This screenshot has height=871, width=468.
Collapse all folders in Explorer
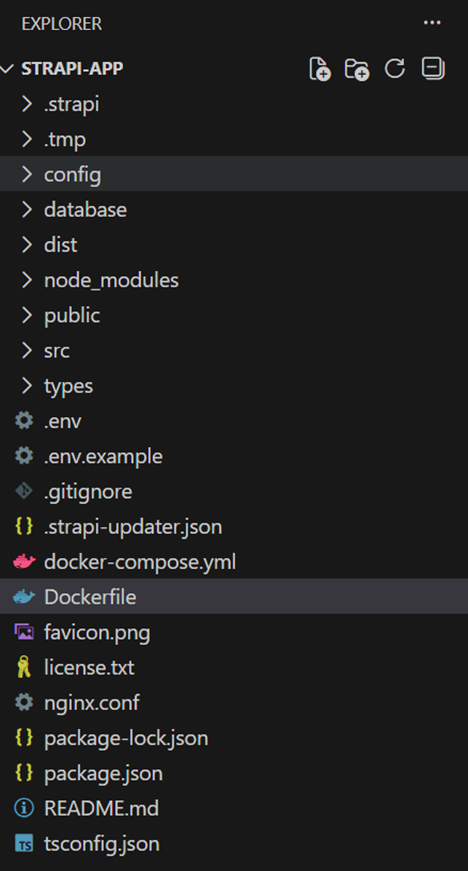[x=433, y=68]
